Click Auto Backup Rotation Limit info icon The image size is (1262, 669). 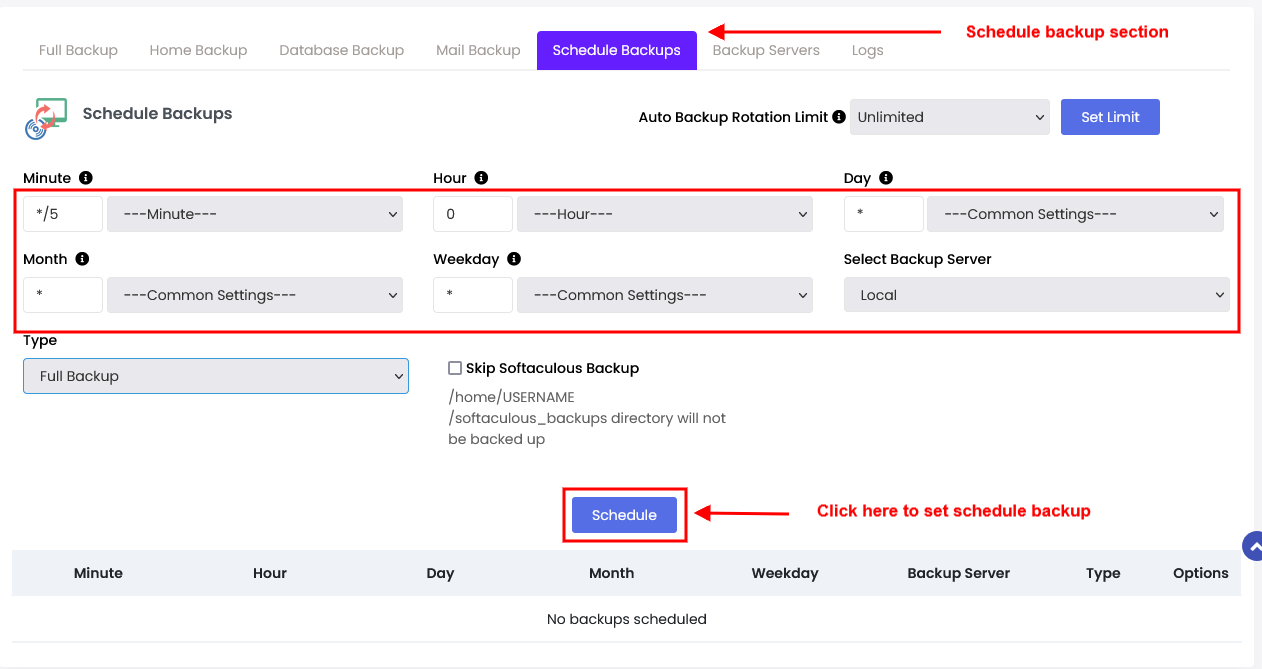pyautogui.click(x=838, y=117)
